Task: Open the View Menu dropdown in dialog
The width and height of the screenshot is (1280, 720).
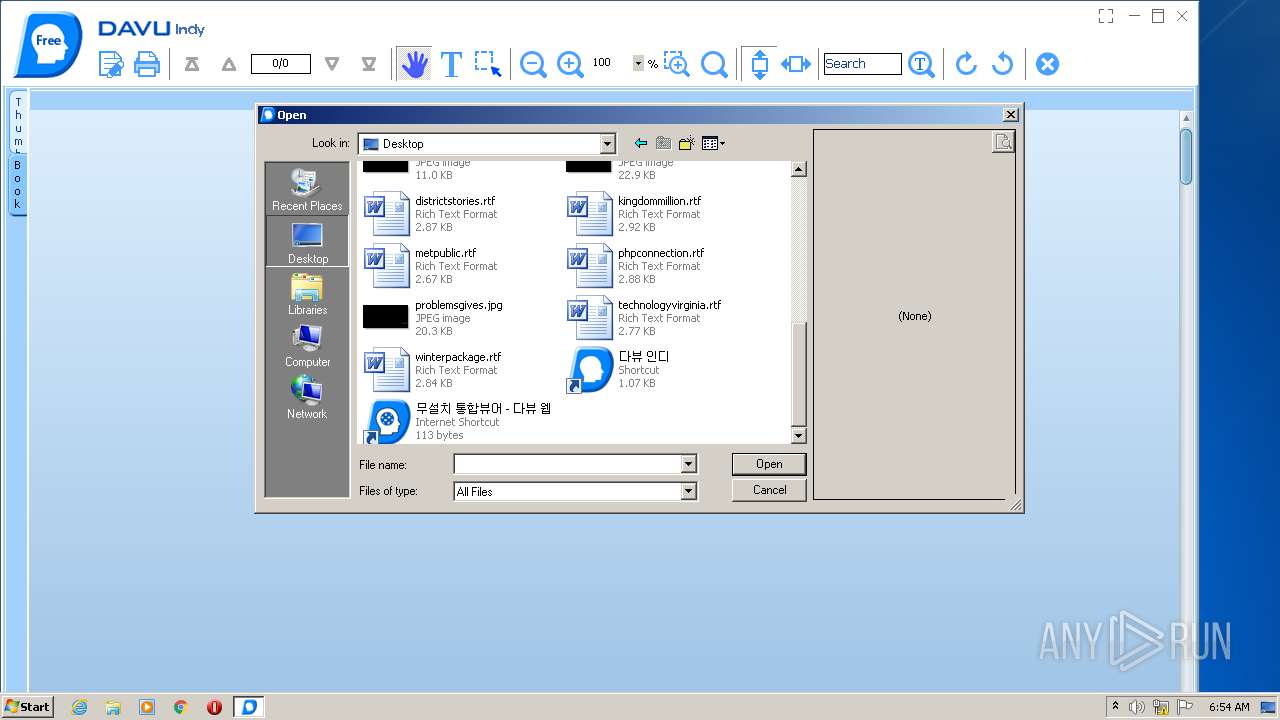Action: coord(713,143)
